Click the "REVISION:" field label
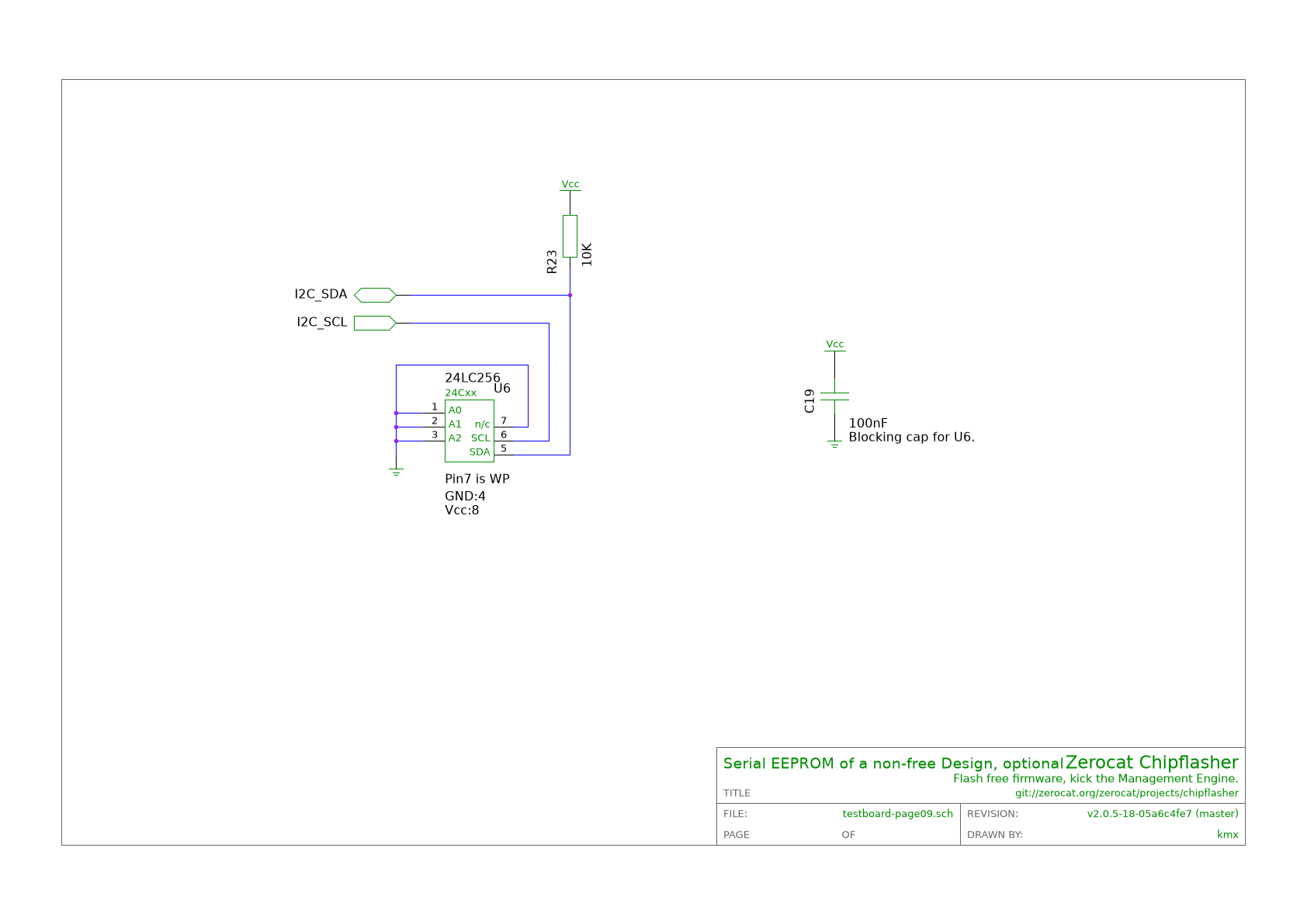The image size is (1307, 924). click(x=993, y=814)
